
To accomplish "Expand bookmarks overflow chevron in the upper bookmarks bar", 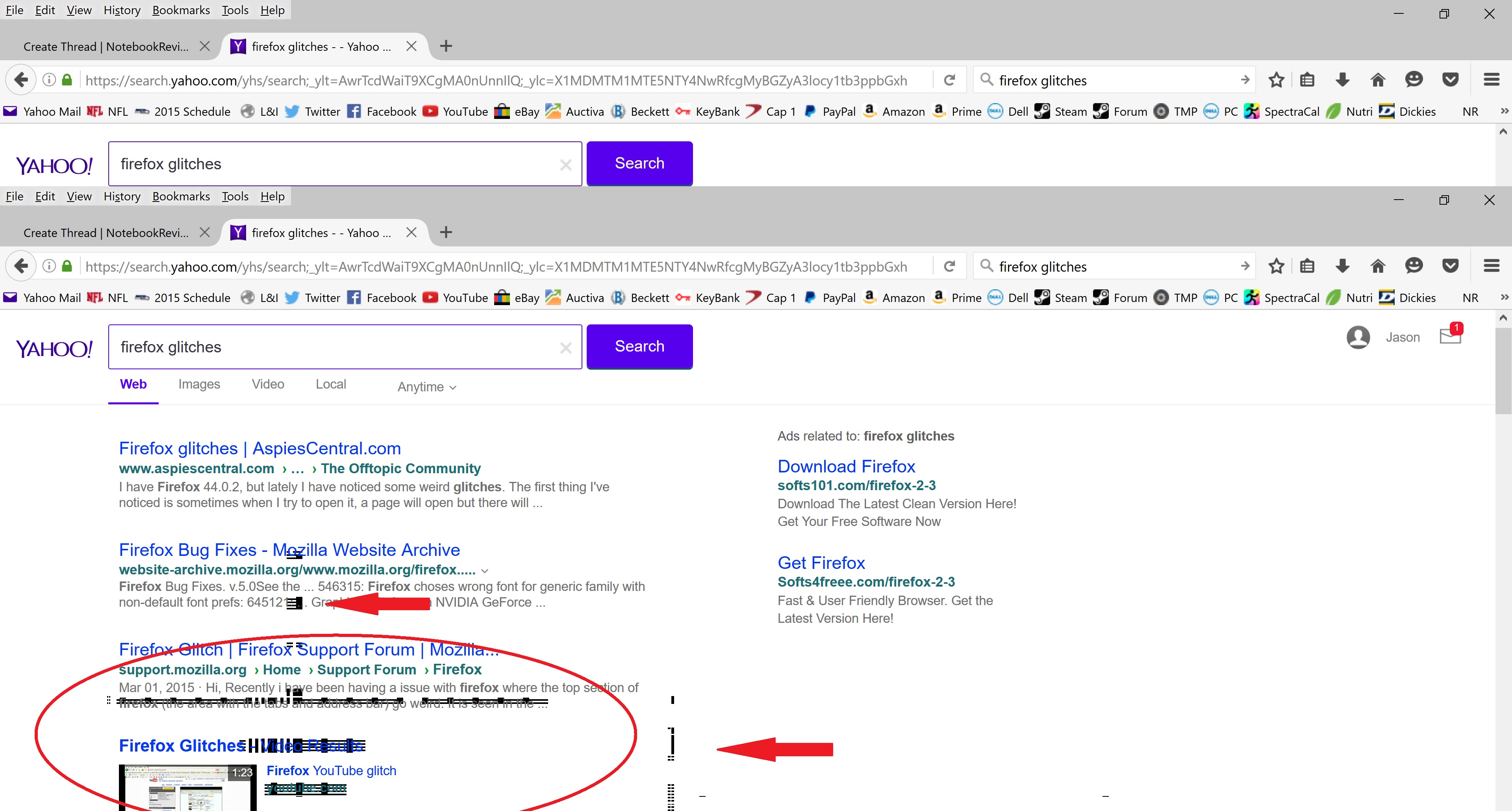I will pos(1504,111).
